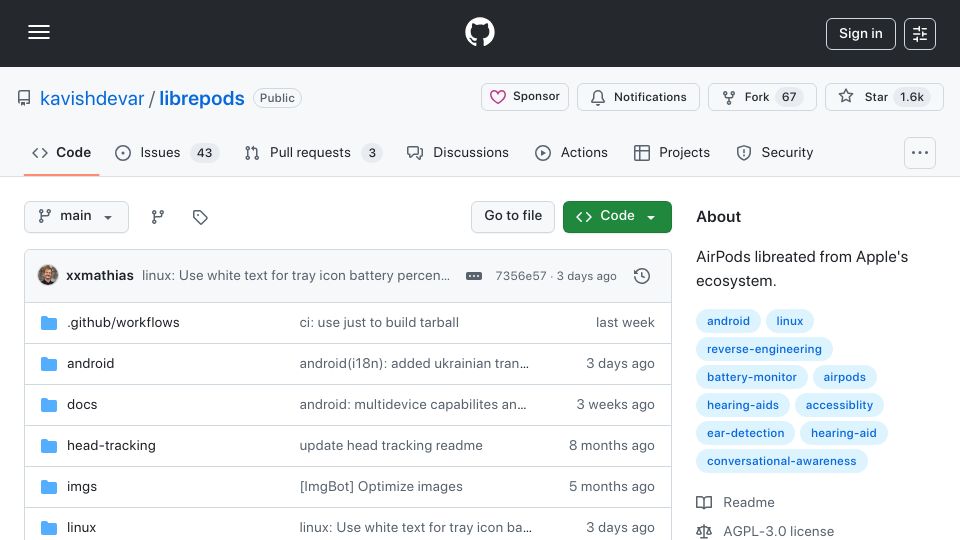Viewport: 960px width, 540px height.
Task: Open latest commit message about tray icon
Action: pos(296,276)
